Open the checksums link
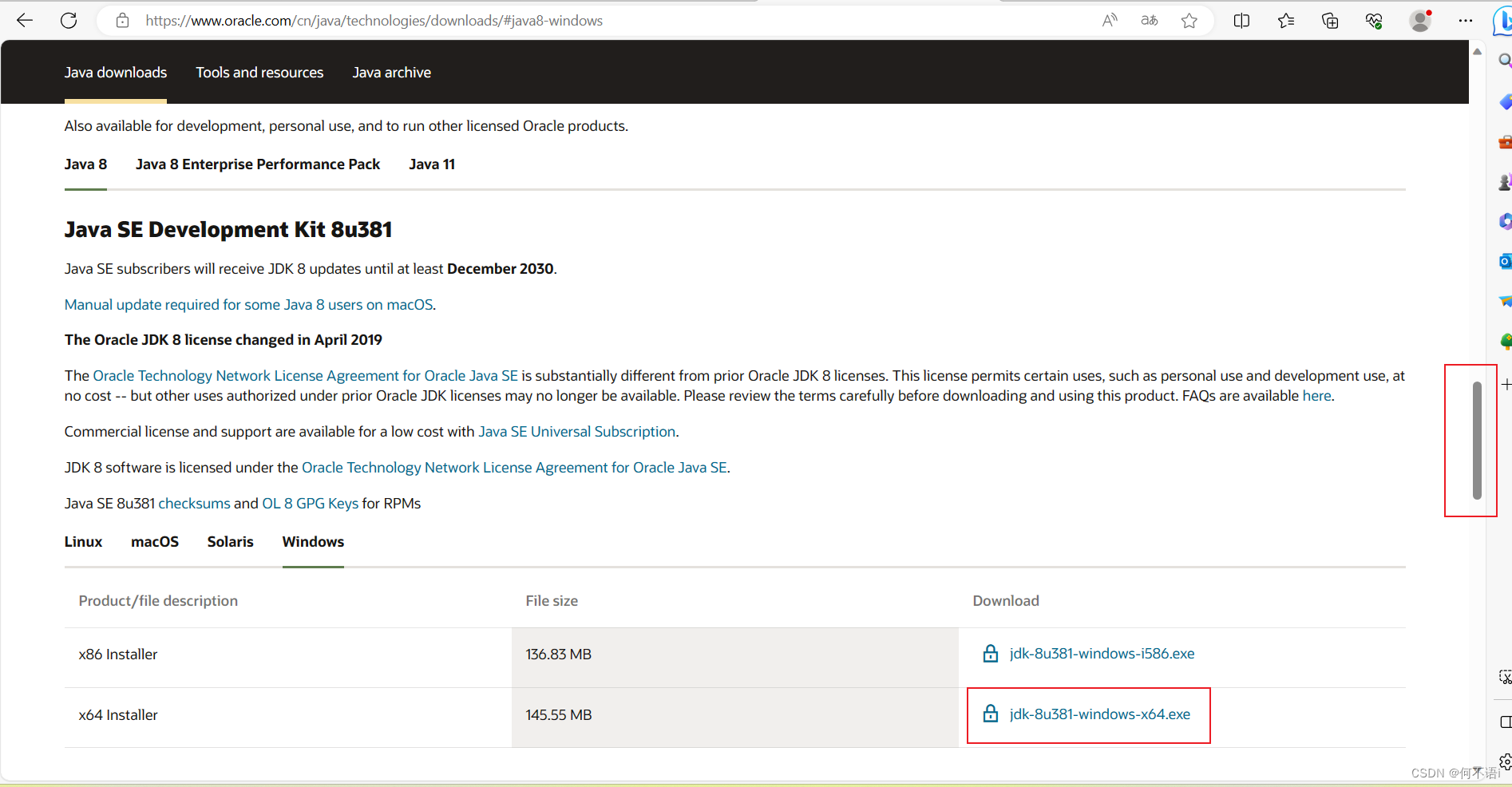This screenshot has width=1512, height=787. (194, 504)
